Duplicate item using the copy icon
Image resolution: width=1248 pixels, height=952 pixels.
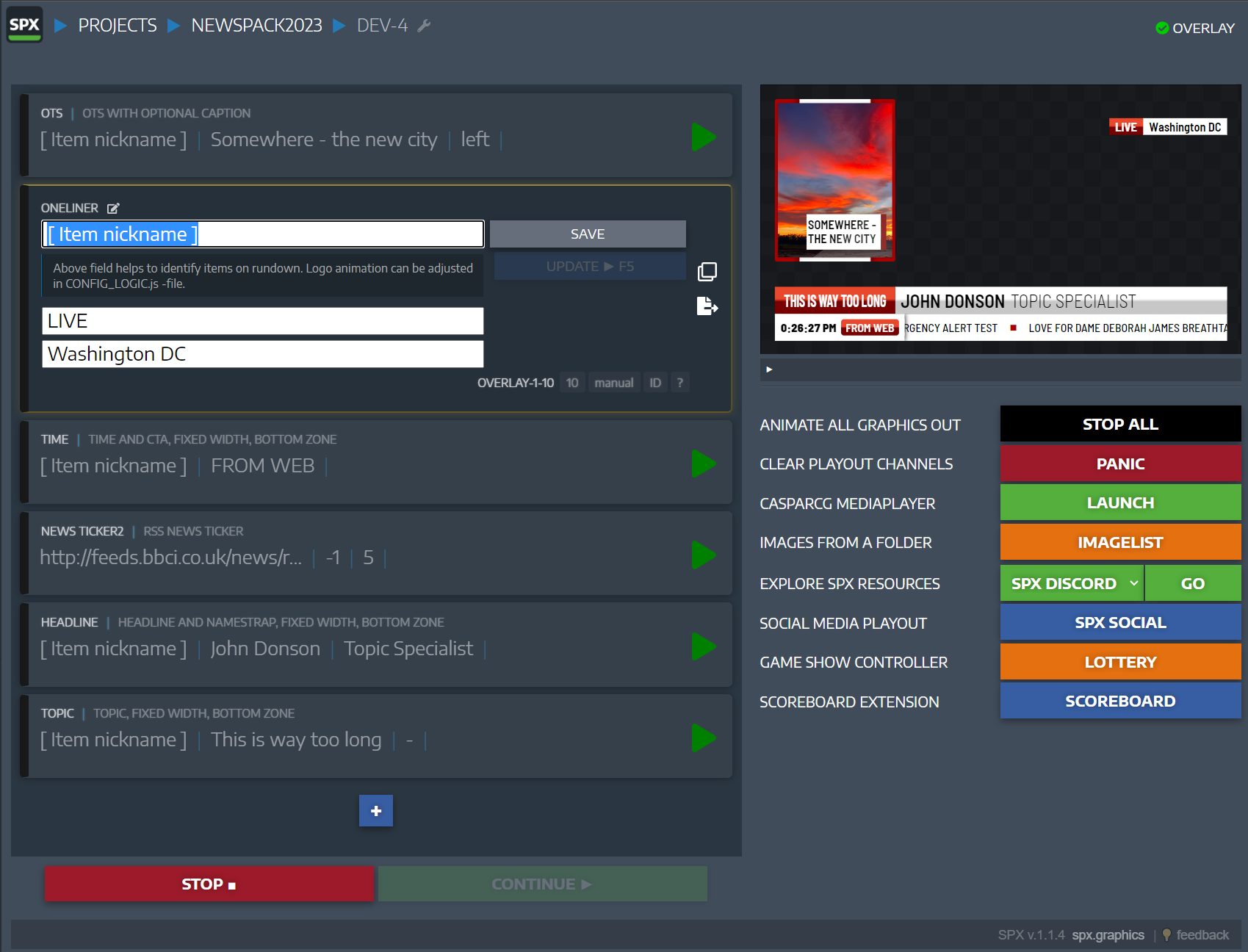(x=707, y=272)
